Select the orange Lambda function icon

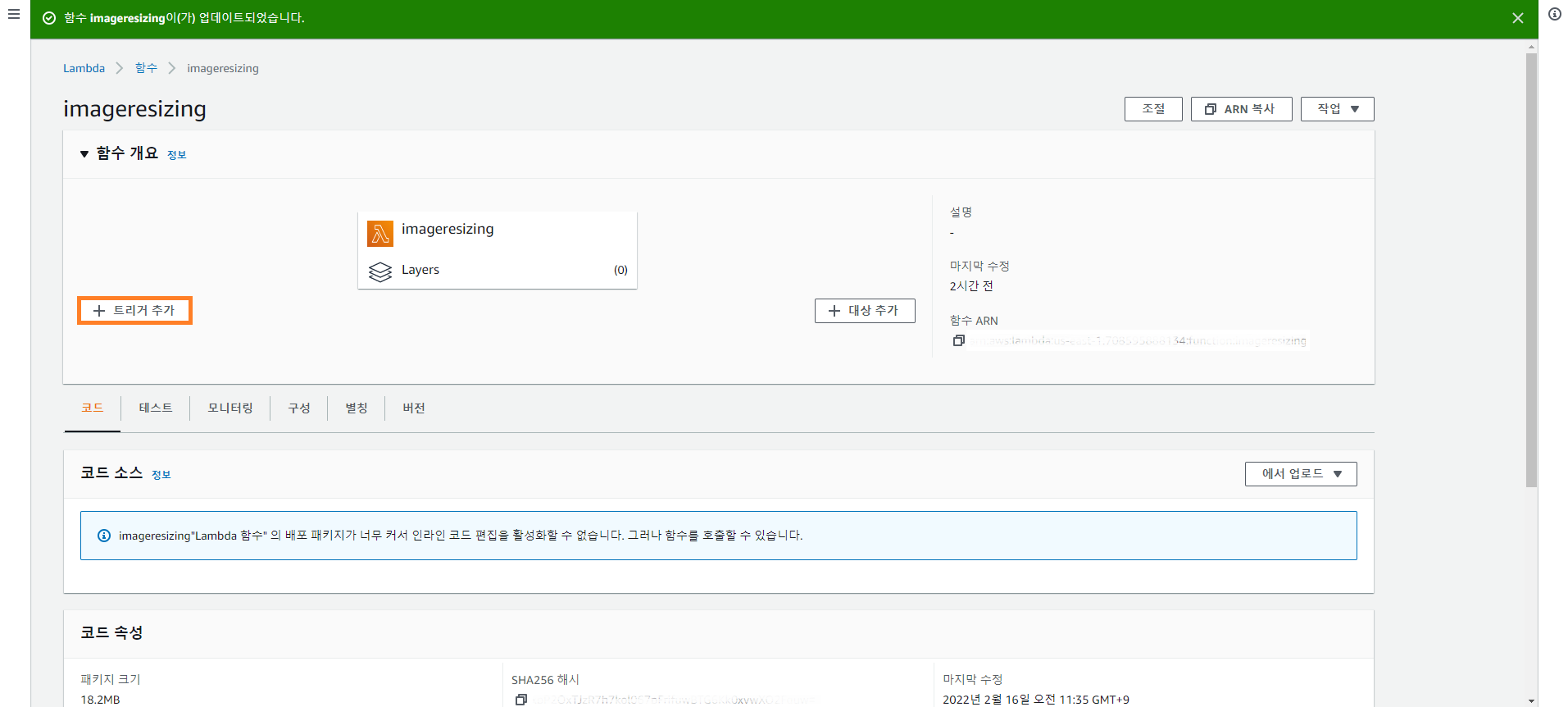tap(380, 234)
